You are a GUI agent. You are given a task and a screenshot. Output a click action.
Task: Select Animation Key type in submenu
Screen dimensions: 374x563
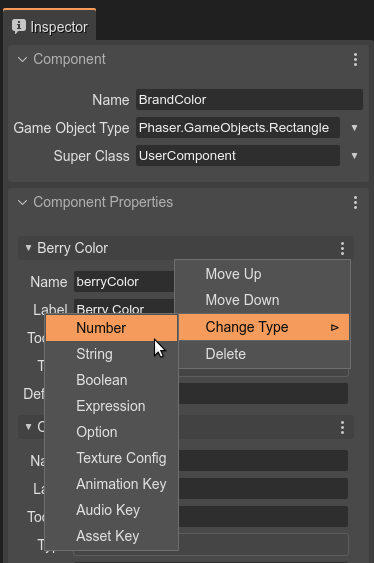coord(112,484)
